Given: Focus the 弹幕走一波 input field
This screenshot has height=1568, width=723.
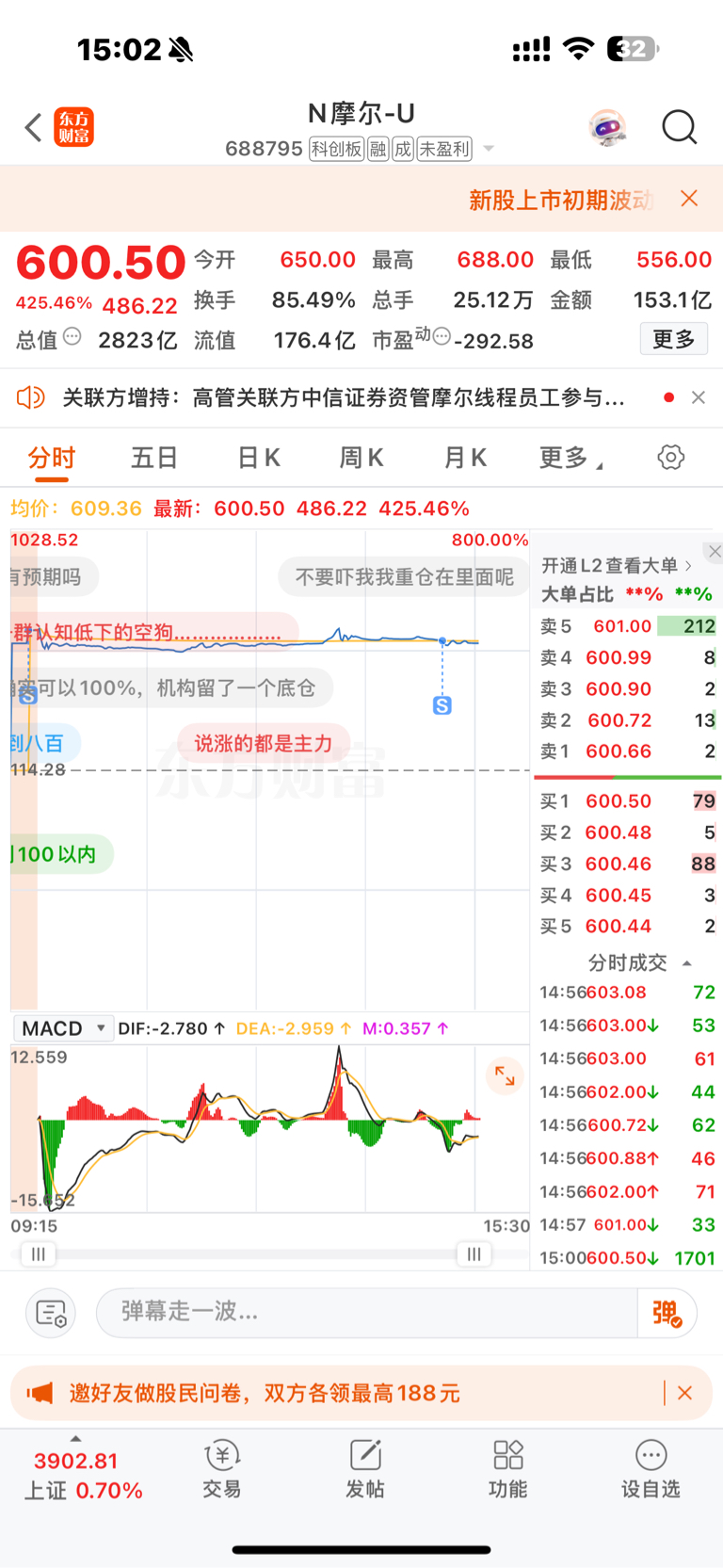Looking at the screenshot, I should click(x=367, y=1312).
